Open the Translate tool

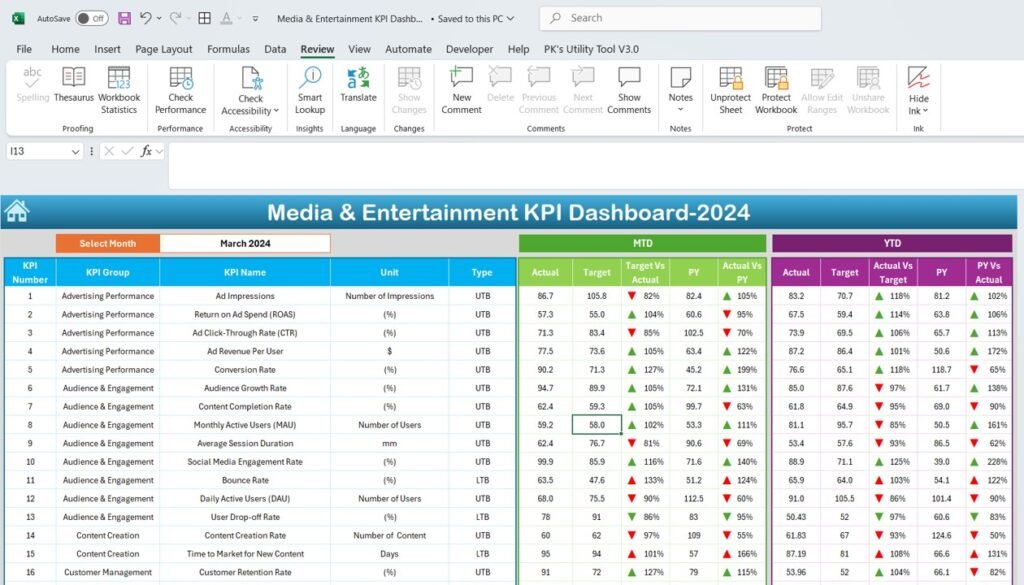[357, 88]
